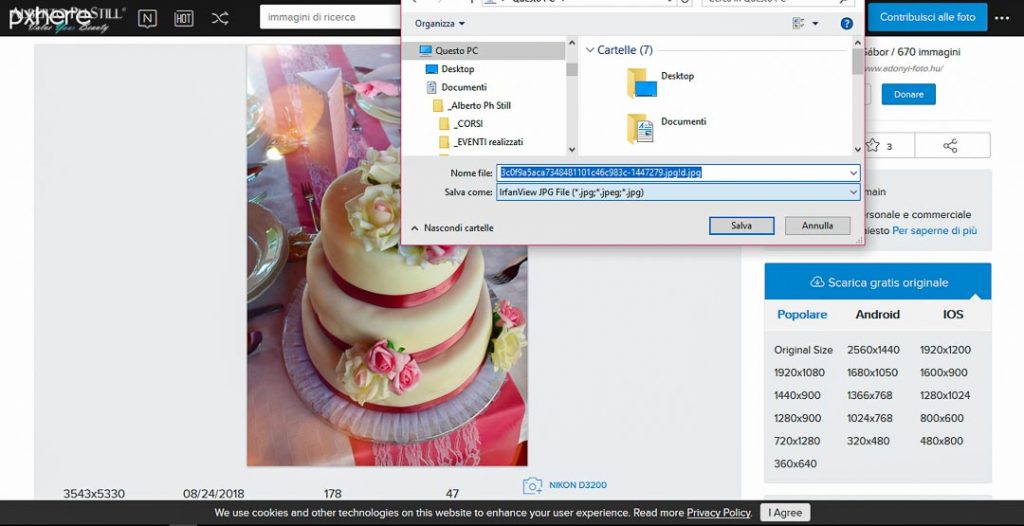The width and height of the screenshot is (1024, 526).
Task: Select Original Size download
Action: point(803,350)
